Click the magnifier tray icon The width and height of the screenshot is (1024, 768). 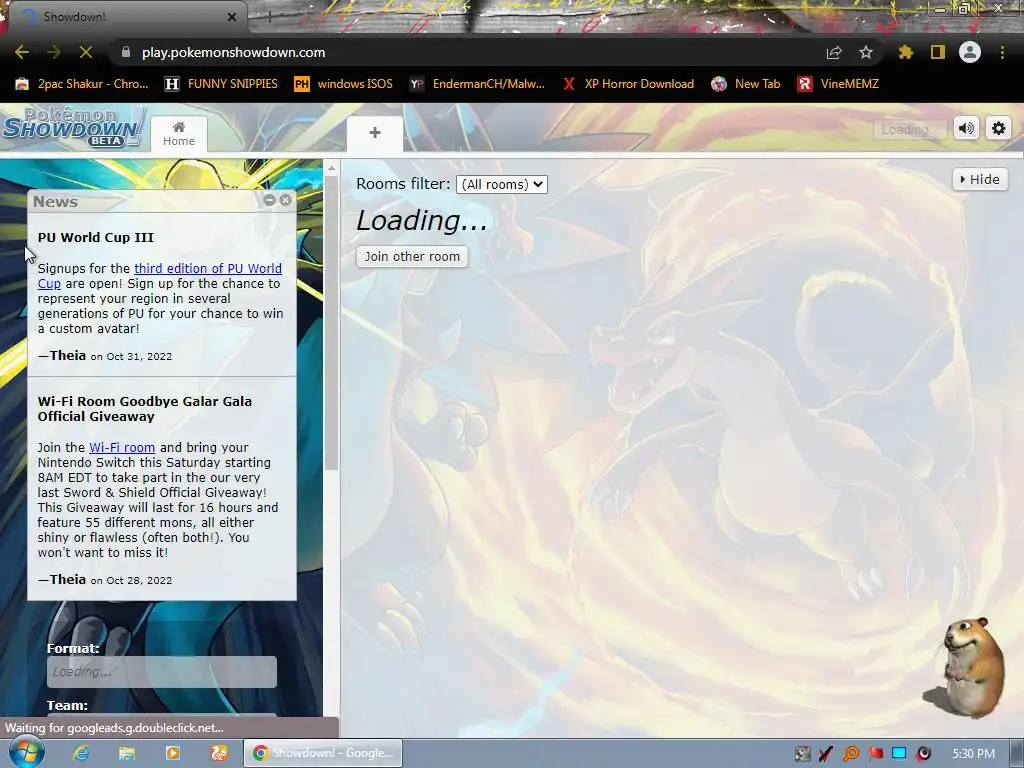coord(851,754)
